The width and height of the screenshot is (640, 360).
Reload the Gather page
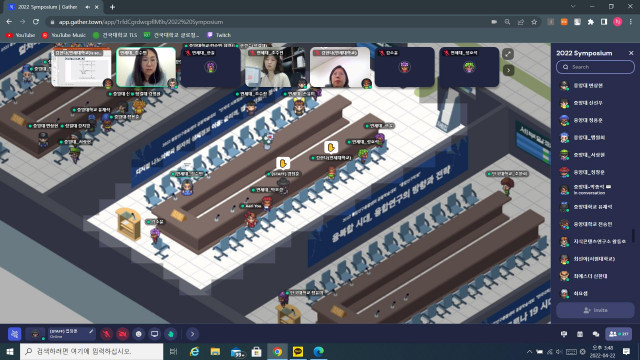click(36, 22)
